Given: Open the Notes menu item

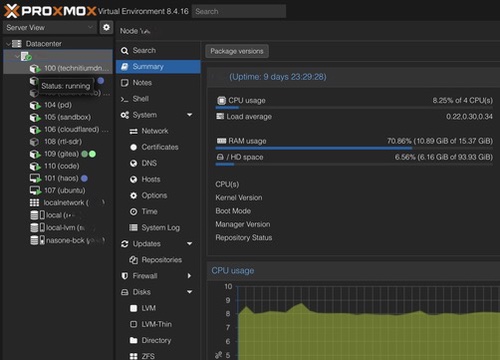Looking at the screenshot, I should pos(158,83).
